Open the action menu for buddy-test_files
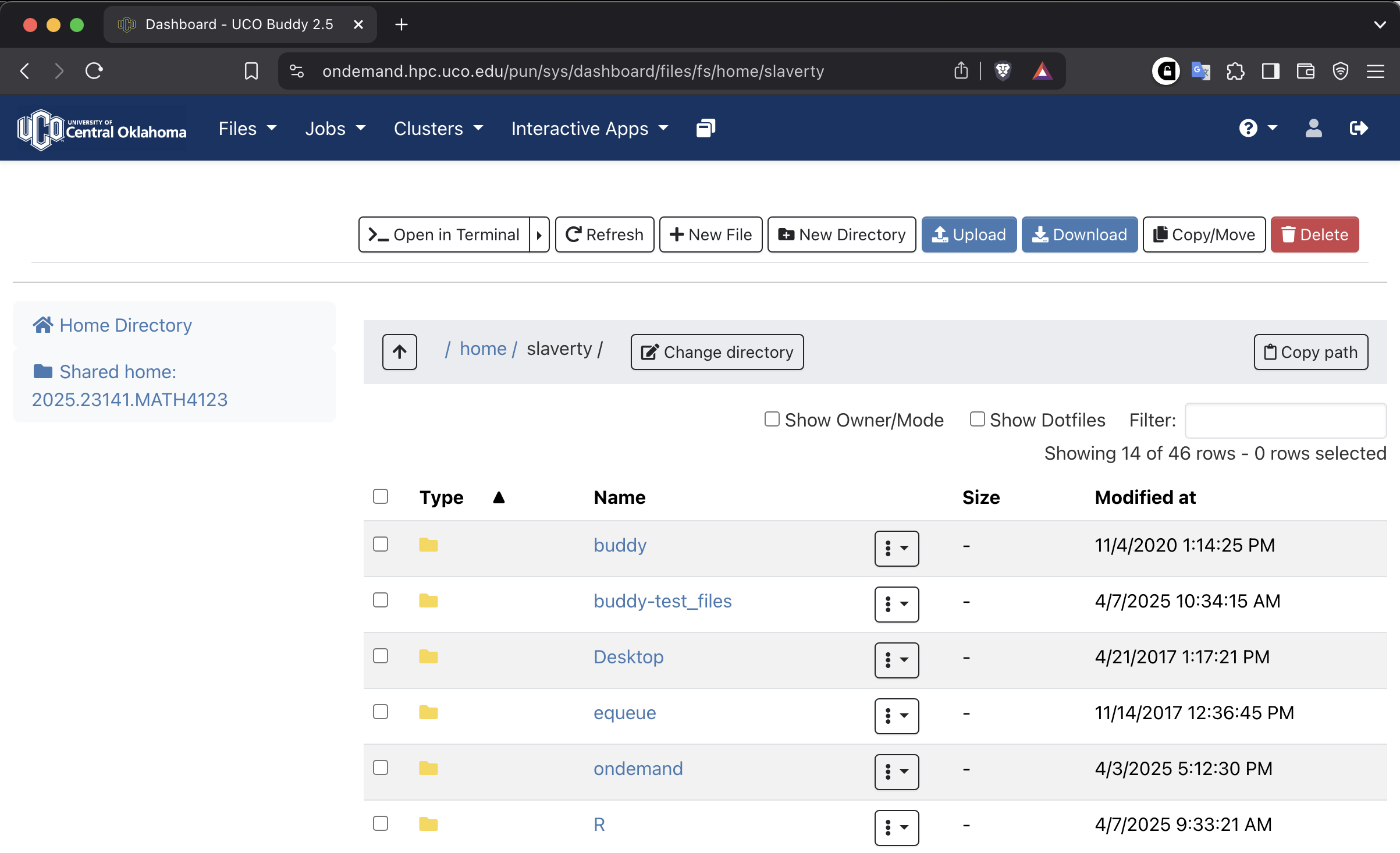This screenshot has width=1400, height=853. click(896, 604)
